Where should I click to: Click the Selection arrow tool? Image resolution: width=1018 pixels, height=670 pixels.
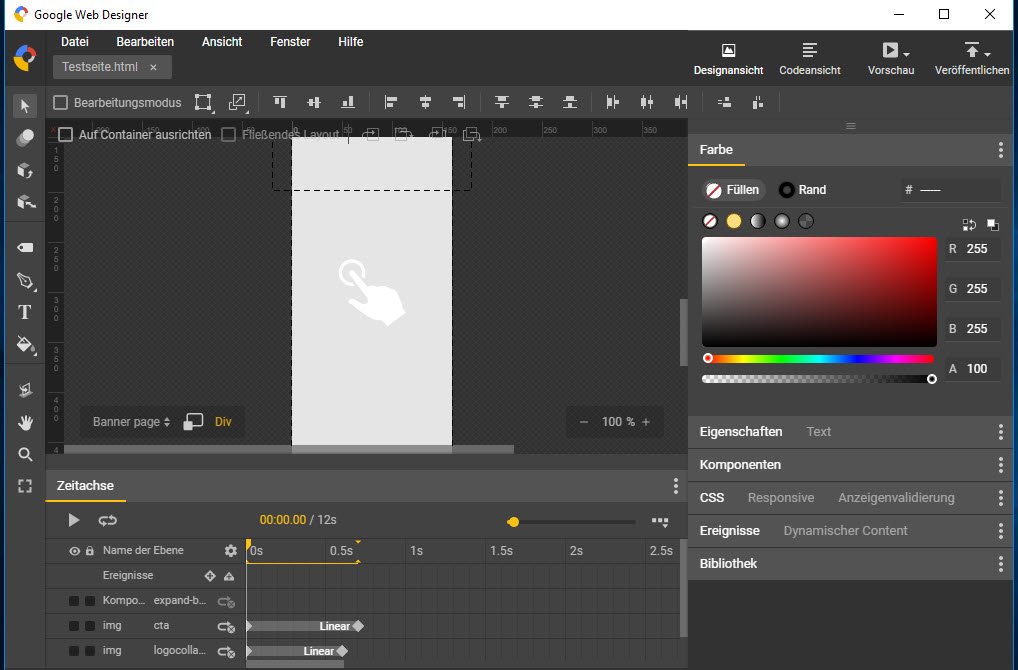tap(25, 105)
